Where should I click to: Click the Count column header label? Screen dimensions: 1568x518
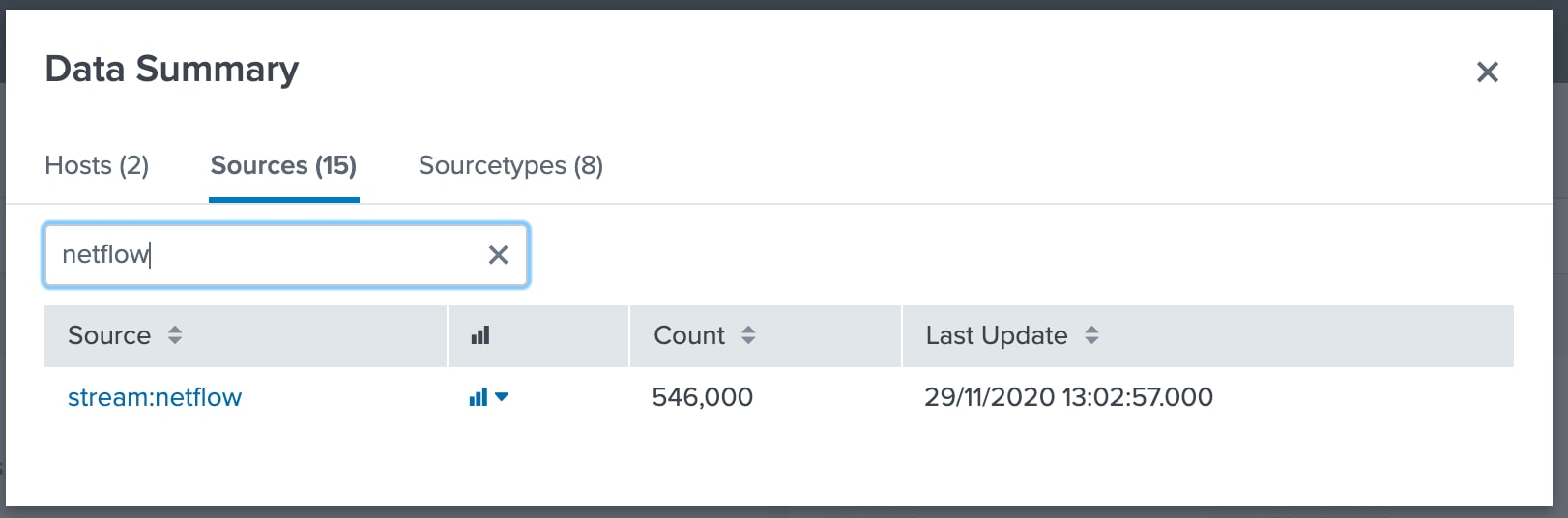pyautogui.click(x=688, y=335)
